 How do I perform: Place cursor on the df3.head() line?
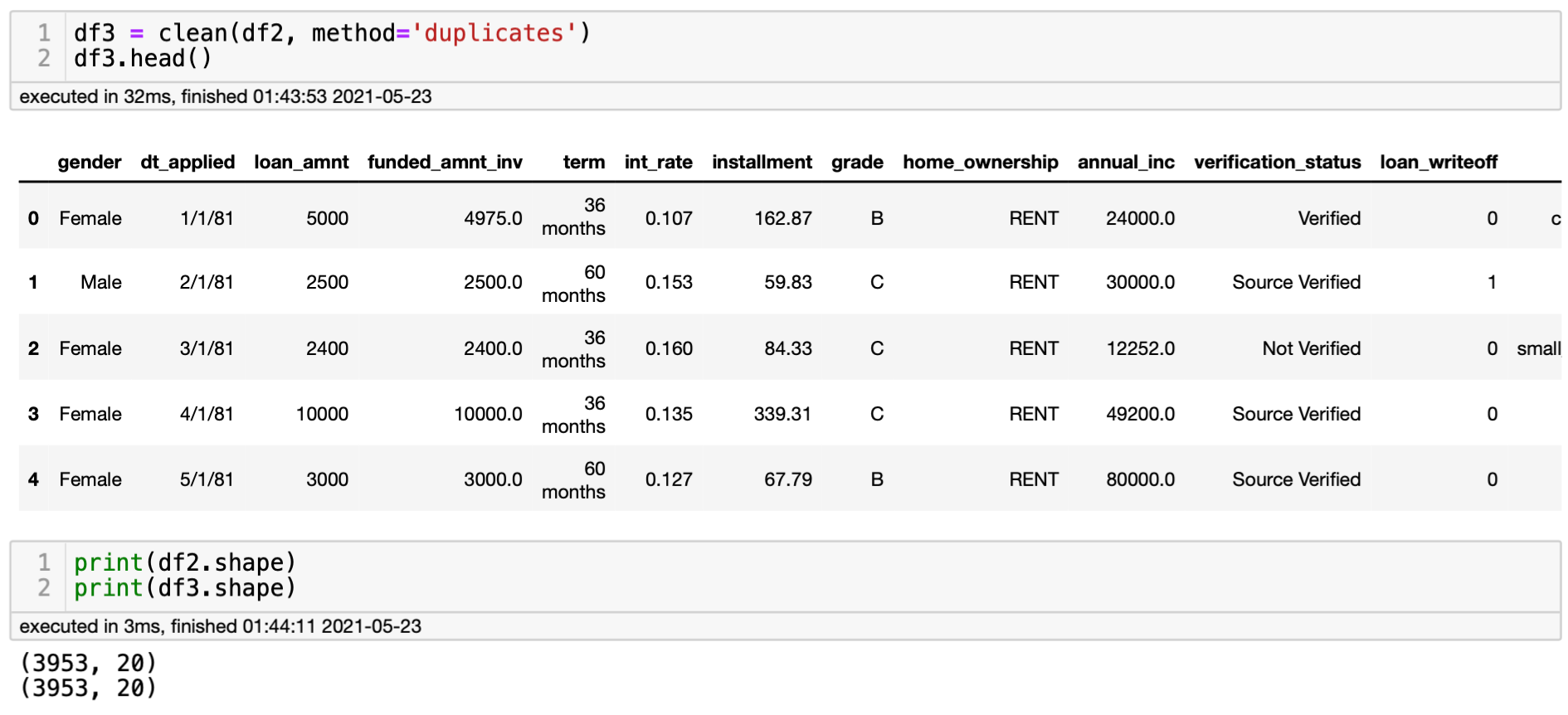click(143, 59)
